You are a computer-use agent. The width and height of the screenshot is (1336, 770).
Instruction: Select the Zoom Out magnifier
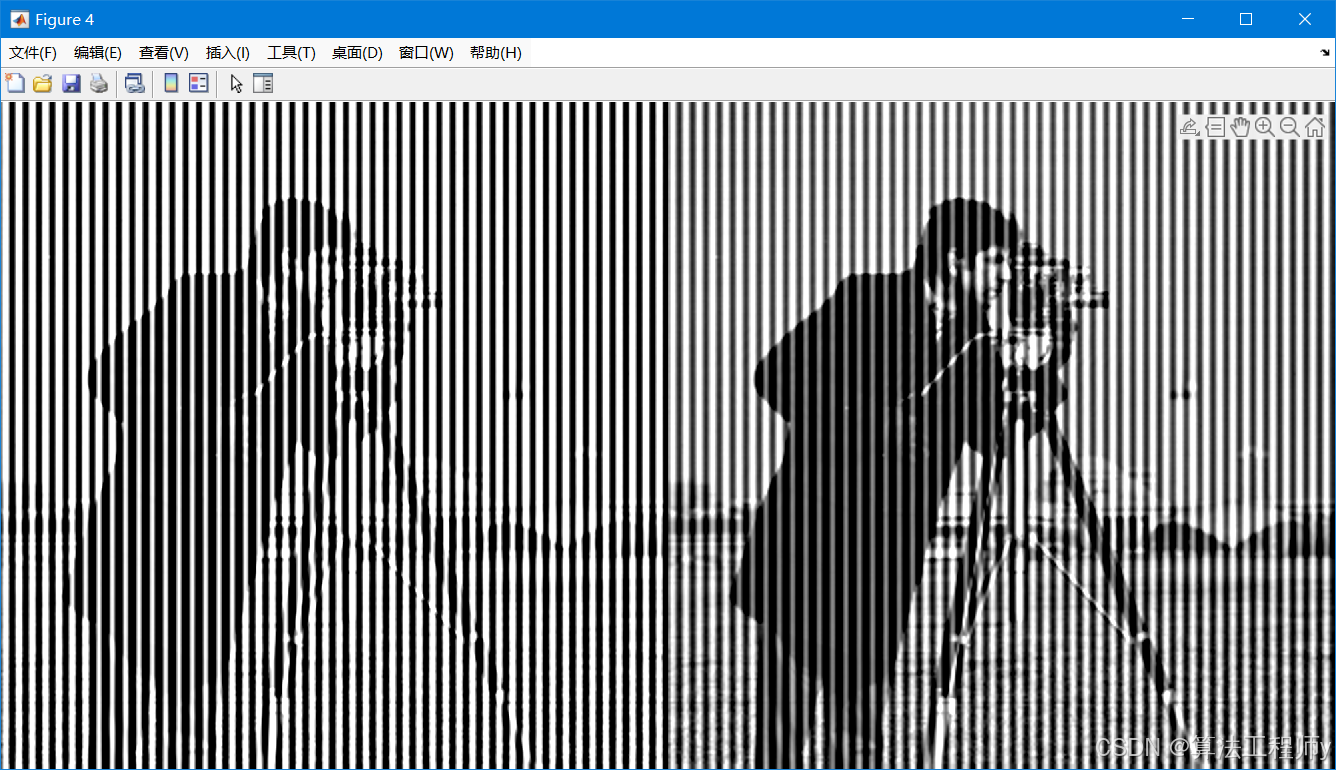(1290, 127)
